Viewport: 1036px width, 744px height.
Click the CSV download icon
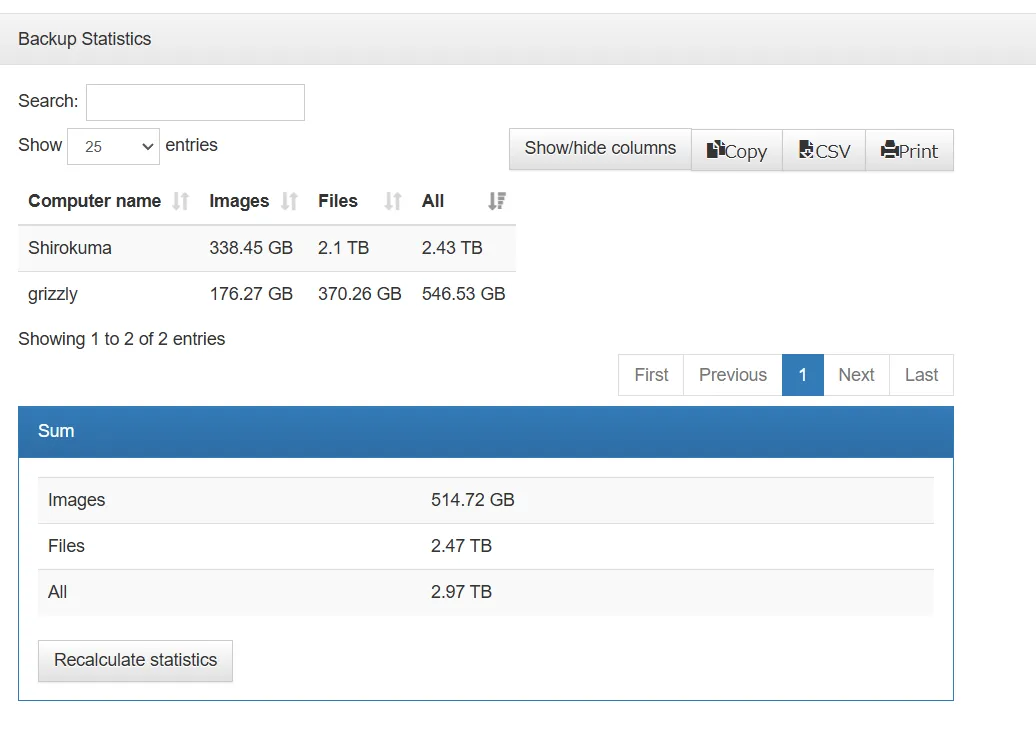click(806, 150)
